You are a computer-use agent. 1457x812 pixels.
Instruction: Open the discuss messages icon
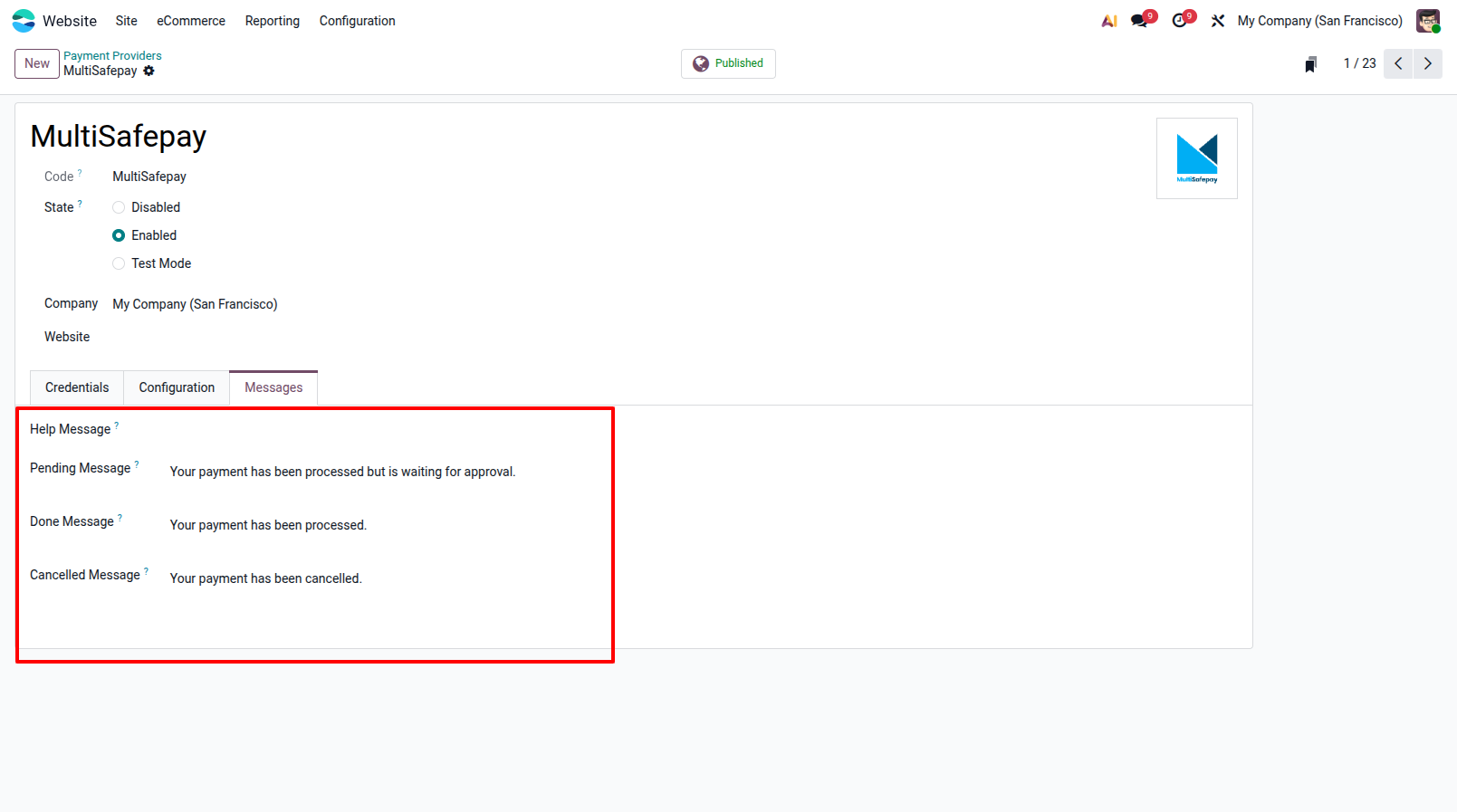[x=1140, y=21]
